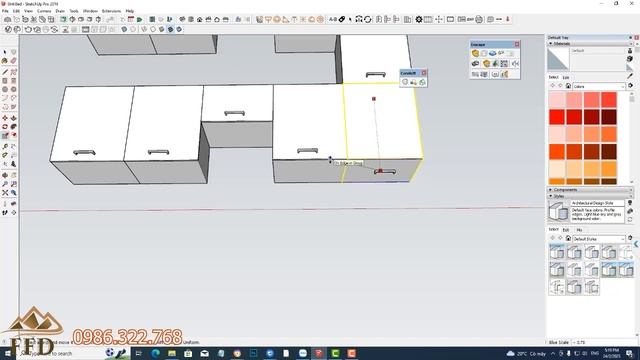Select the Rotate tool
The width and height of the screenshot is (640, 360).
(x=5, y=127)
